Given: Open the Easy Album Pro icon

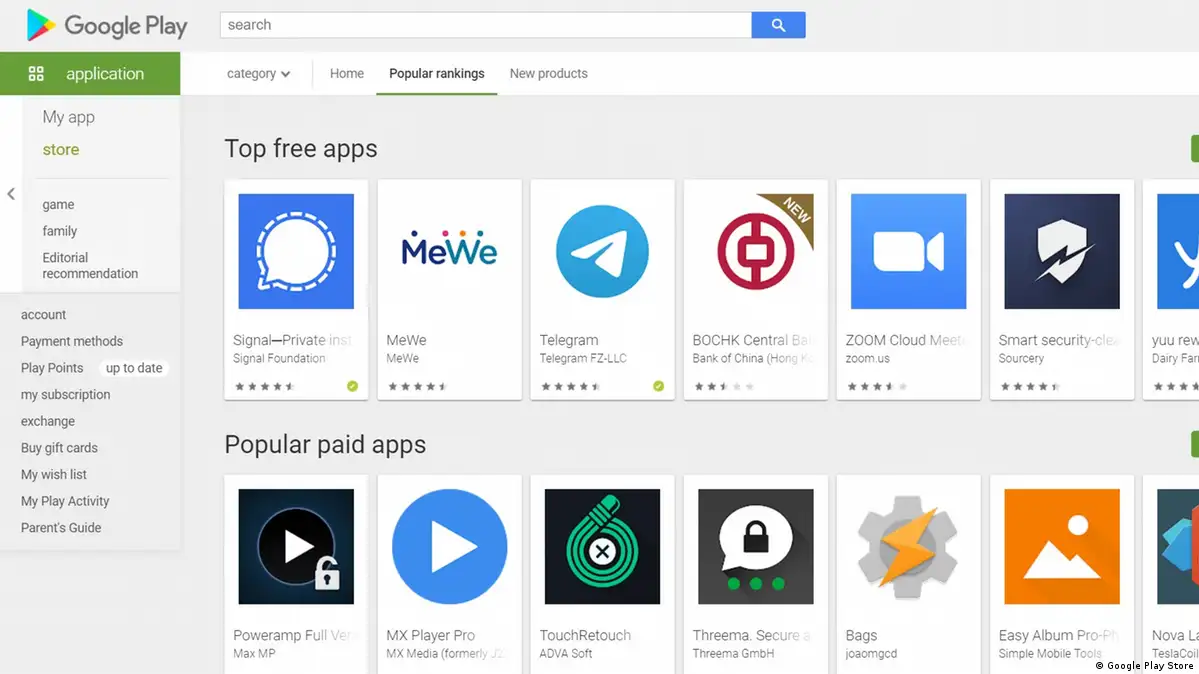Looking at the screenshot, I should click(x=1062, y=546).
